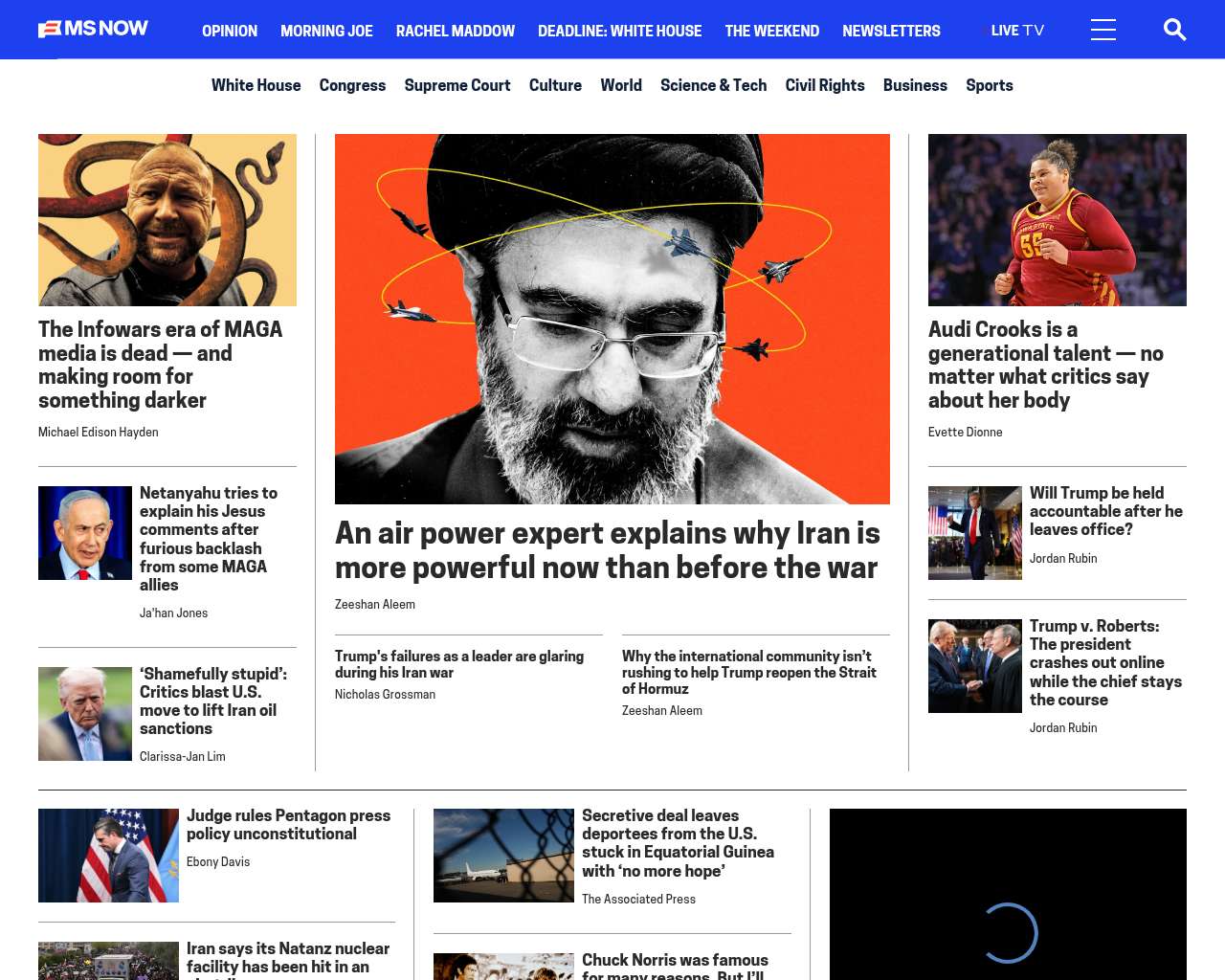This screenshot has width=1225, height=980.
Task: Select the Congress topic
Action: point(352,85)
